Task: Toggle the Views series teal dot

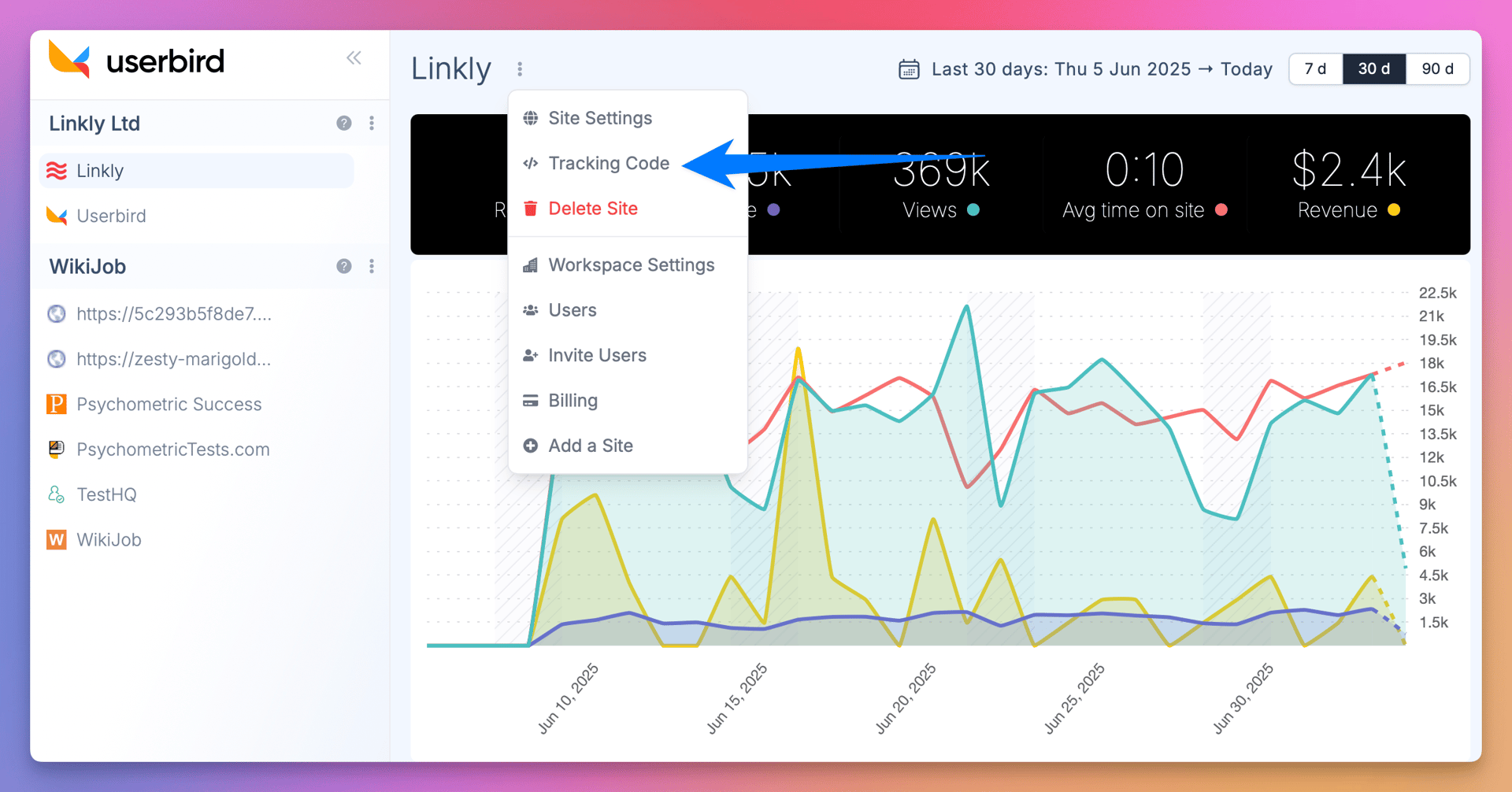Action: click(x=973, y=210)
